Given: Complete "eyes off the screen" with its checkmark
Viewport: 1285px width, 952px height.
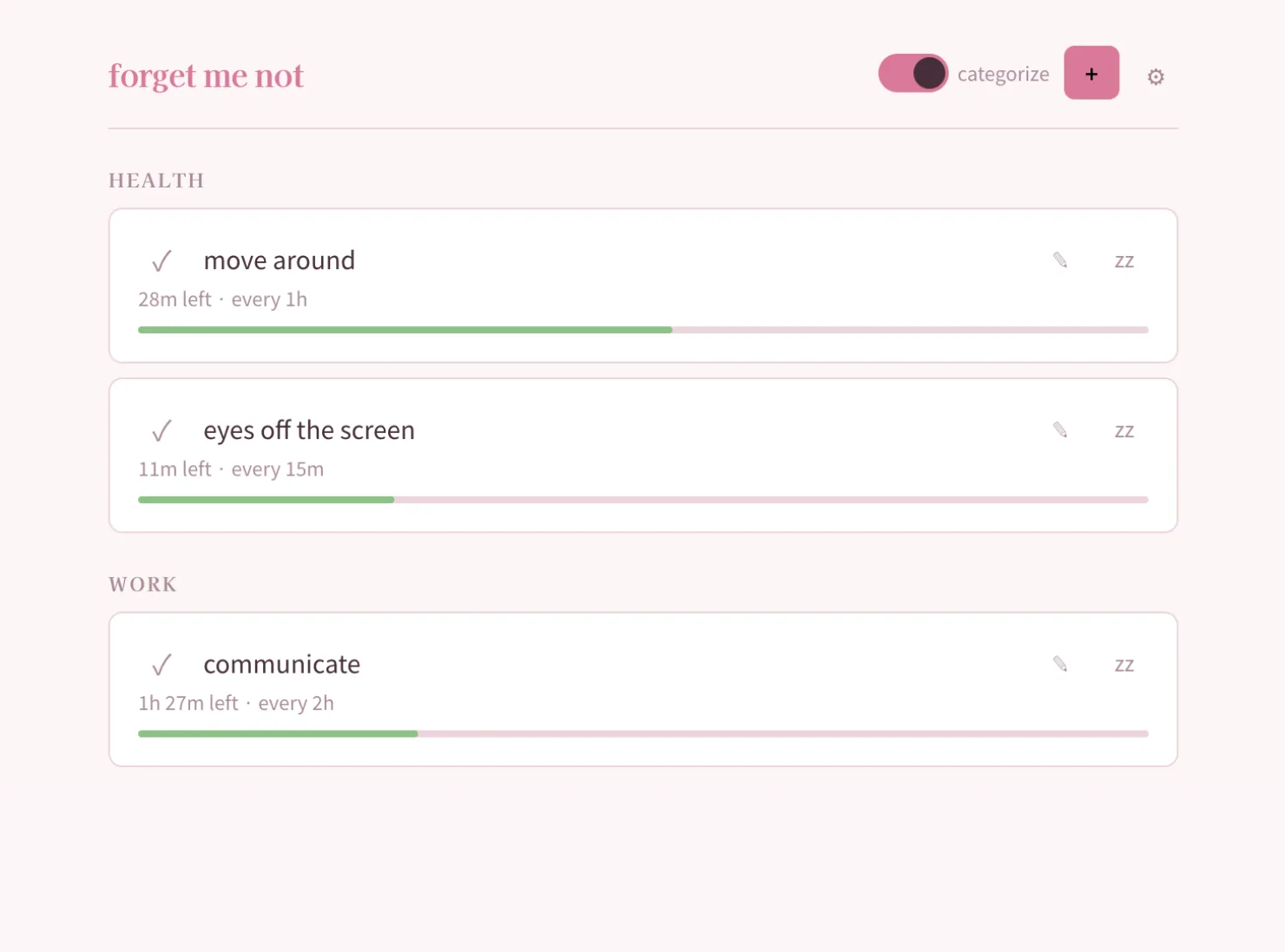Looking at the screenshot, I should [x=161, y=430].
